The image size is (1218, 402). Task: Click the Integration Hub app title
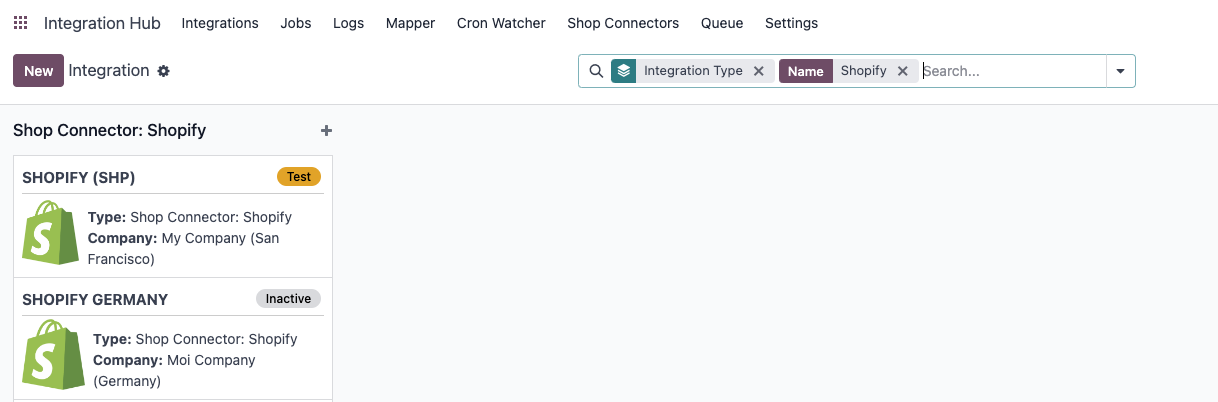pos(102,23)
